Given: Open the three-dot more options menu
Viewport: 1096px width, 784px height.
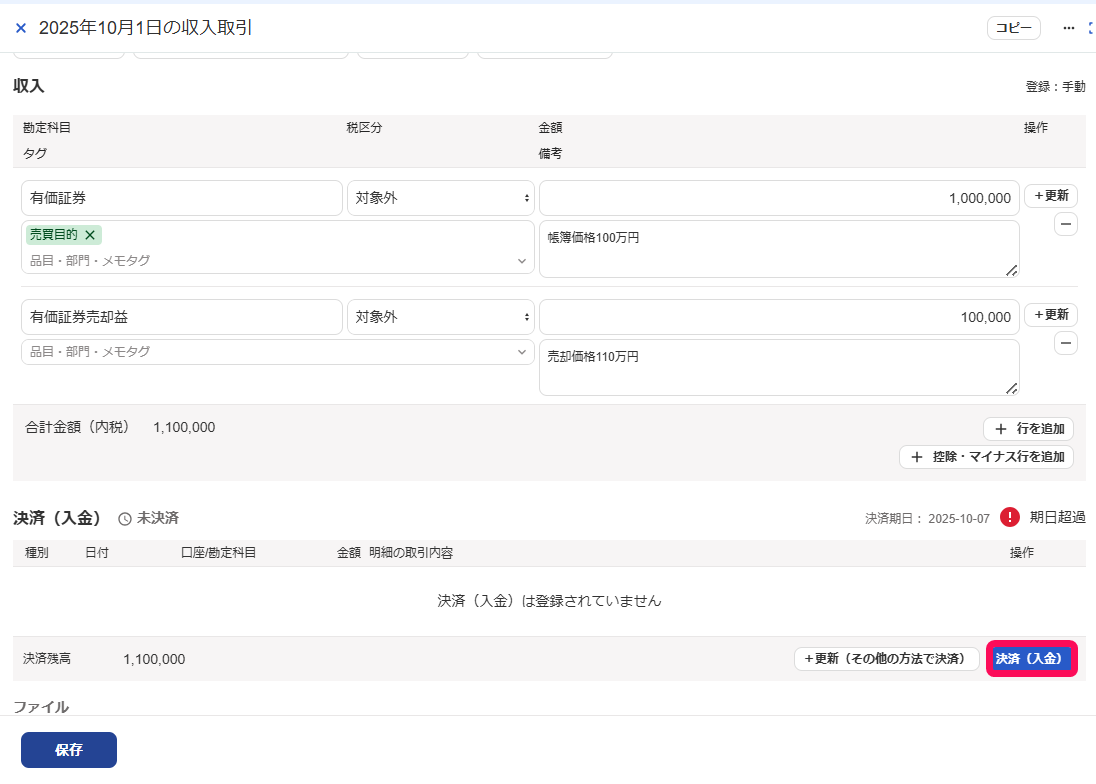Looking at the screenshot, I should pos(1068,28).
